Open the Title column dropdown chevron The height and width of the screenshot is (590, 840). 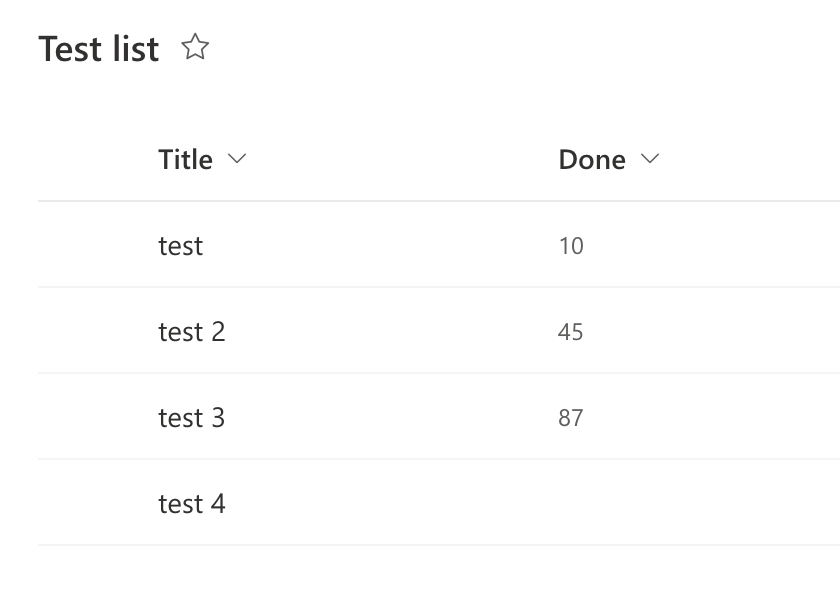tap(237, 159)
